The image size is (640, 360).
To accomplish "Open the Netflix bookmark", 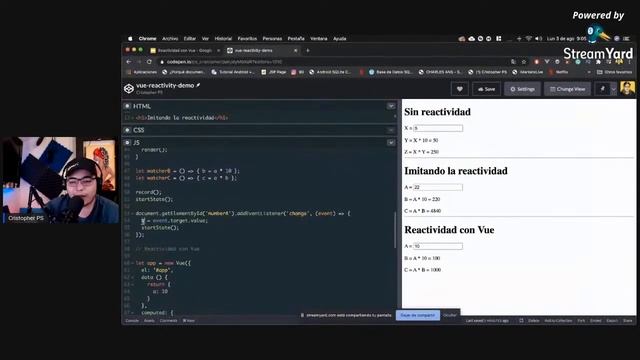I will (x=559, y=72).
